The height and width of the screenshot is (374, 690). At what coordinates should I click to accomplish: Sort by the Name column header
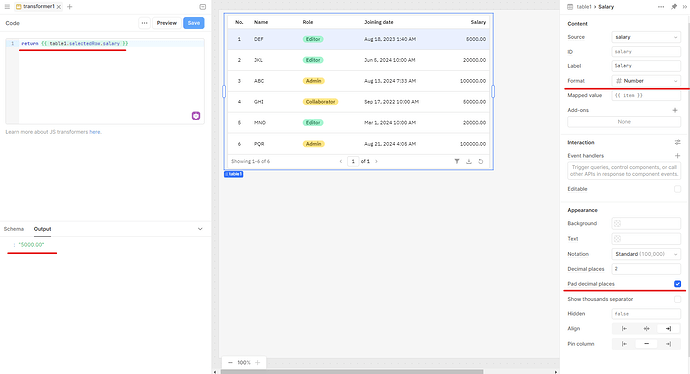coord(261,22)
